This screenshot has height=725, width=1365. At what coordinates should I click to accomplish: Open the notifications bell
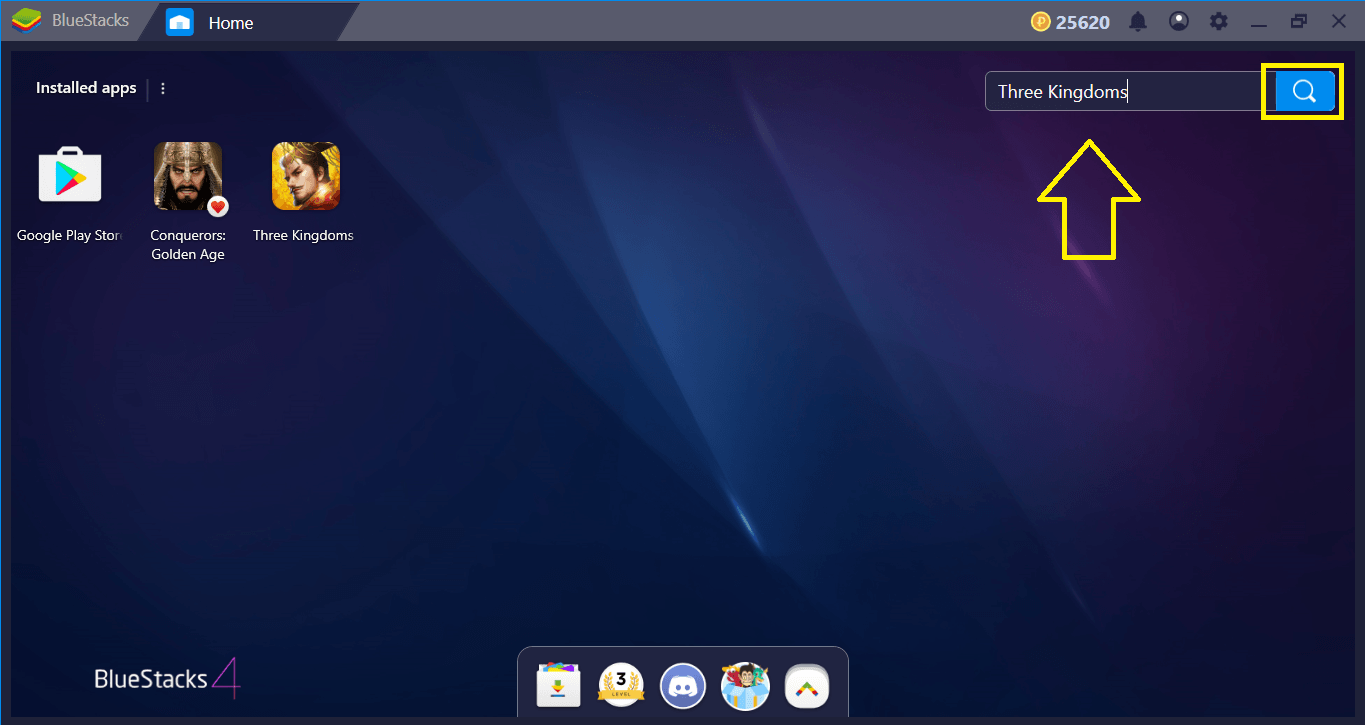click(x=1138, y=21)
